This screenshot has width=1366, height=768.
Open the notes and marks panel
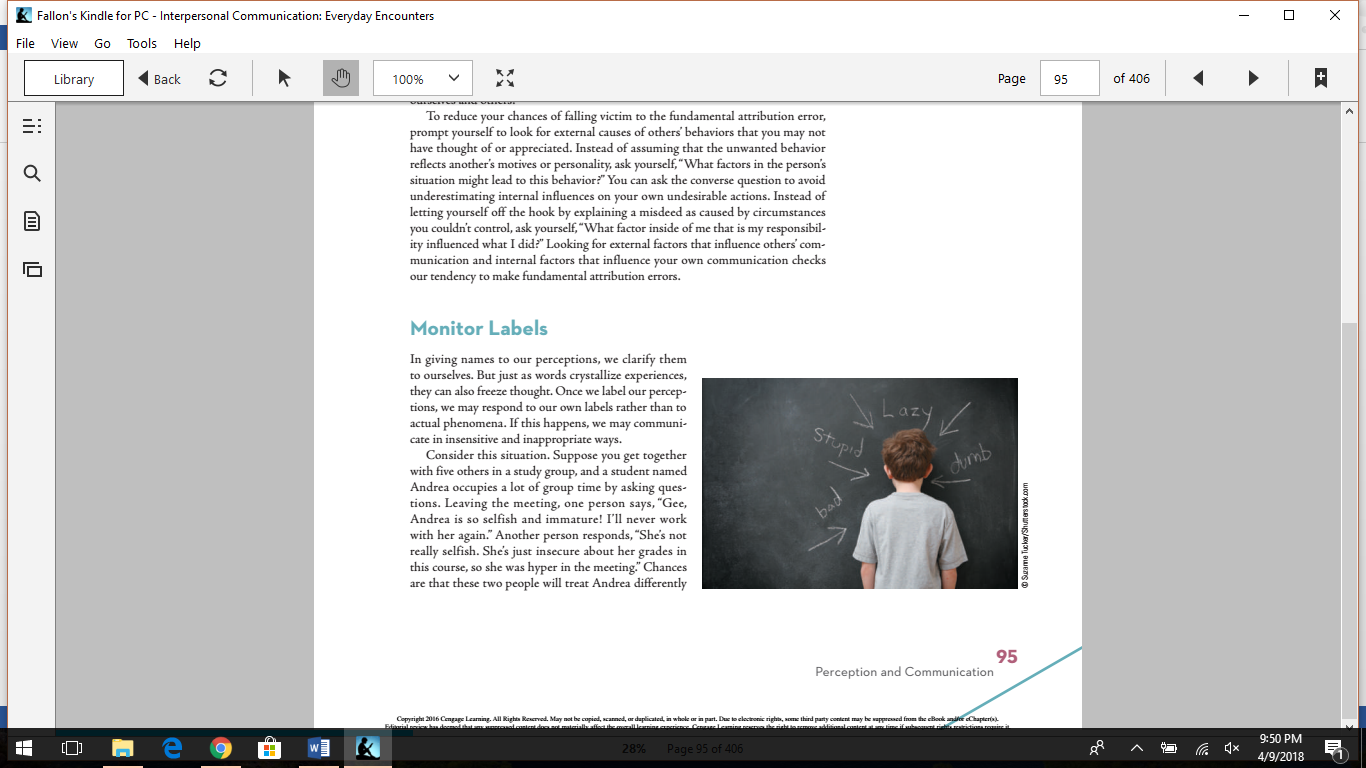(x=31, y=221)
